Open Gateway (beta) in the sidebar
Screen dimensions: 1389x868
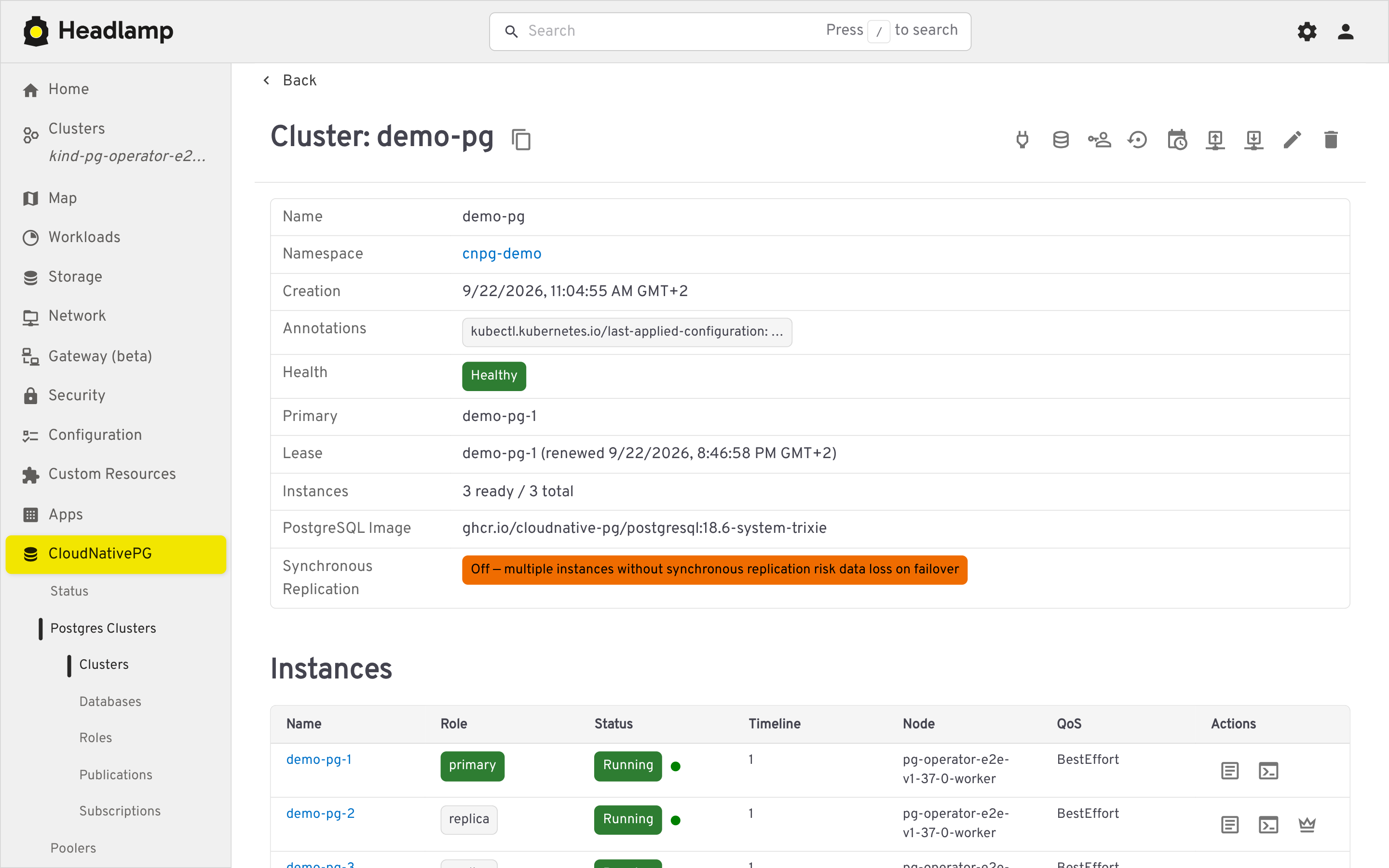116,356
